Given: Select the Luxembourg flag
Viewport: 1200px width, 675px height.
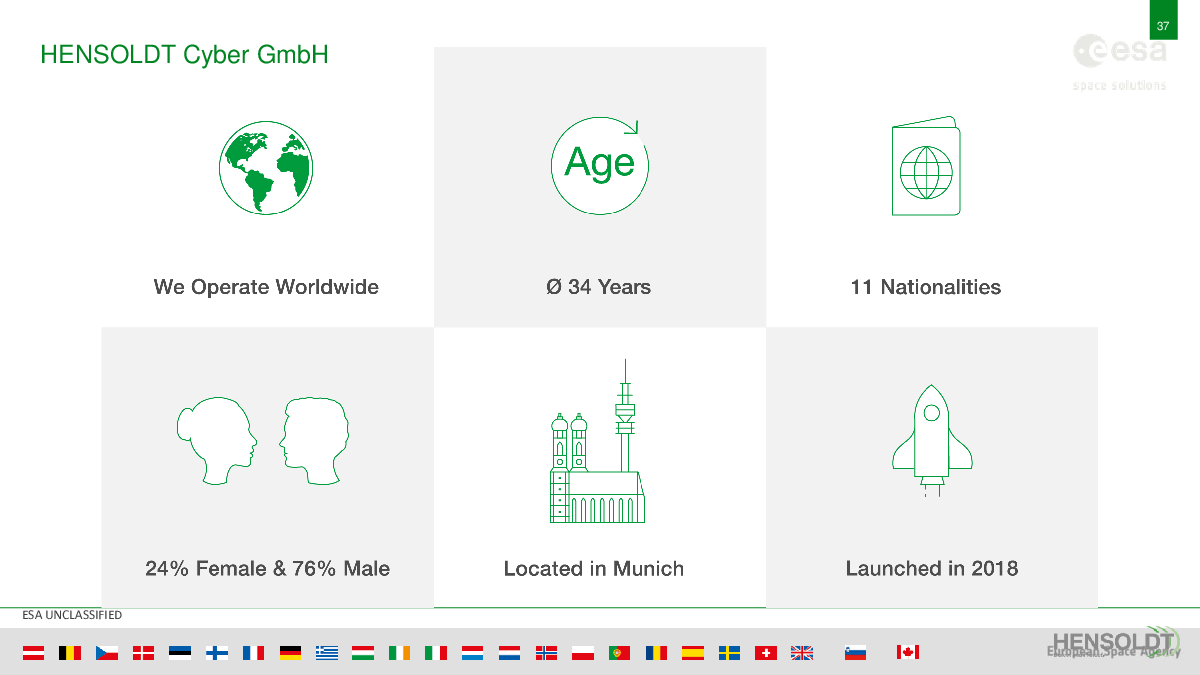Looking at the screenshot, I should coord(473,653).
